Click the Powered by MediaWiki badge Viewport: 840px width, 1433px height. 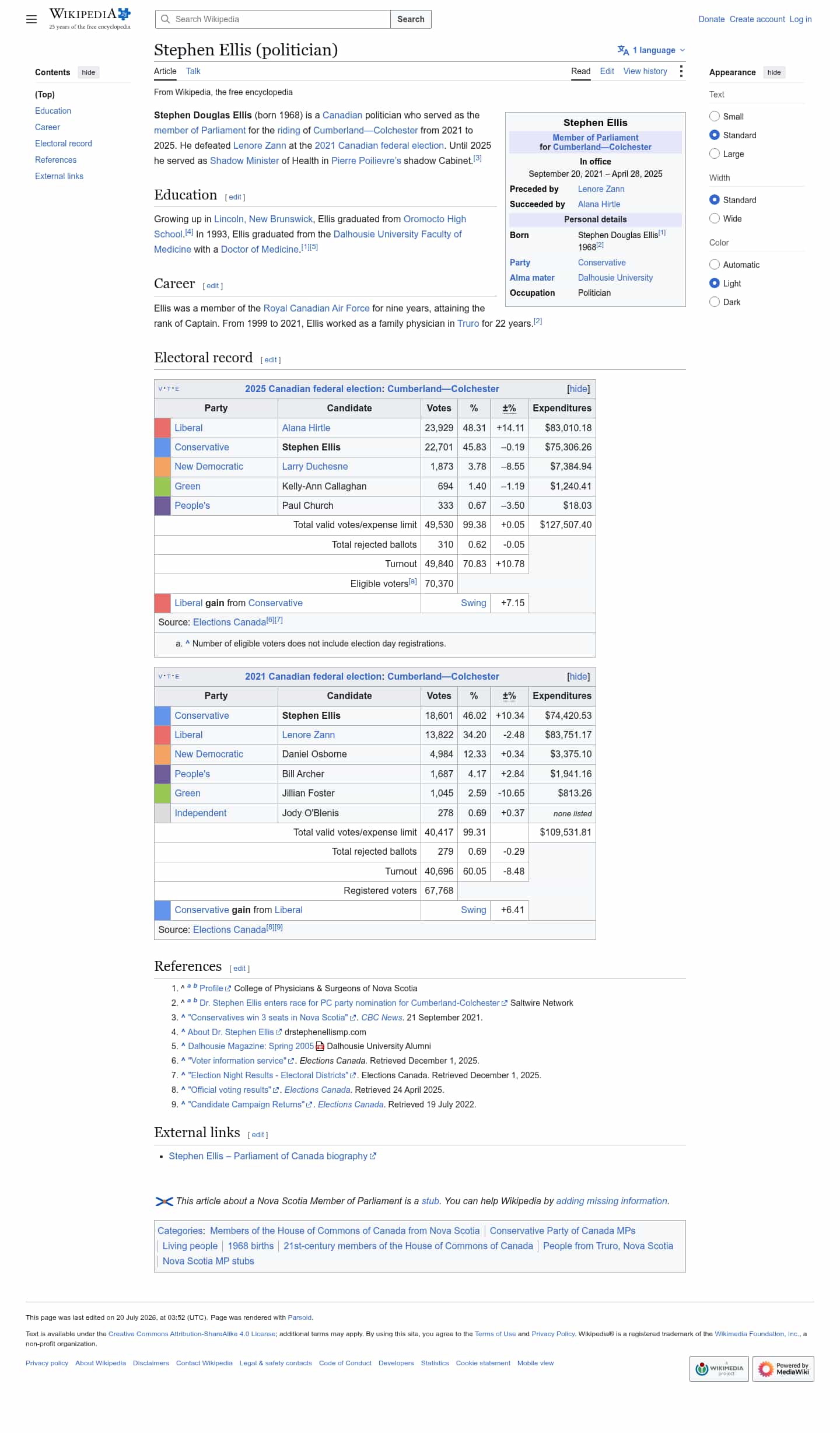point(783,1368)
